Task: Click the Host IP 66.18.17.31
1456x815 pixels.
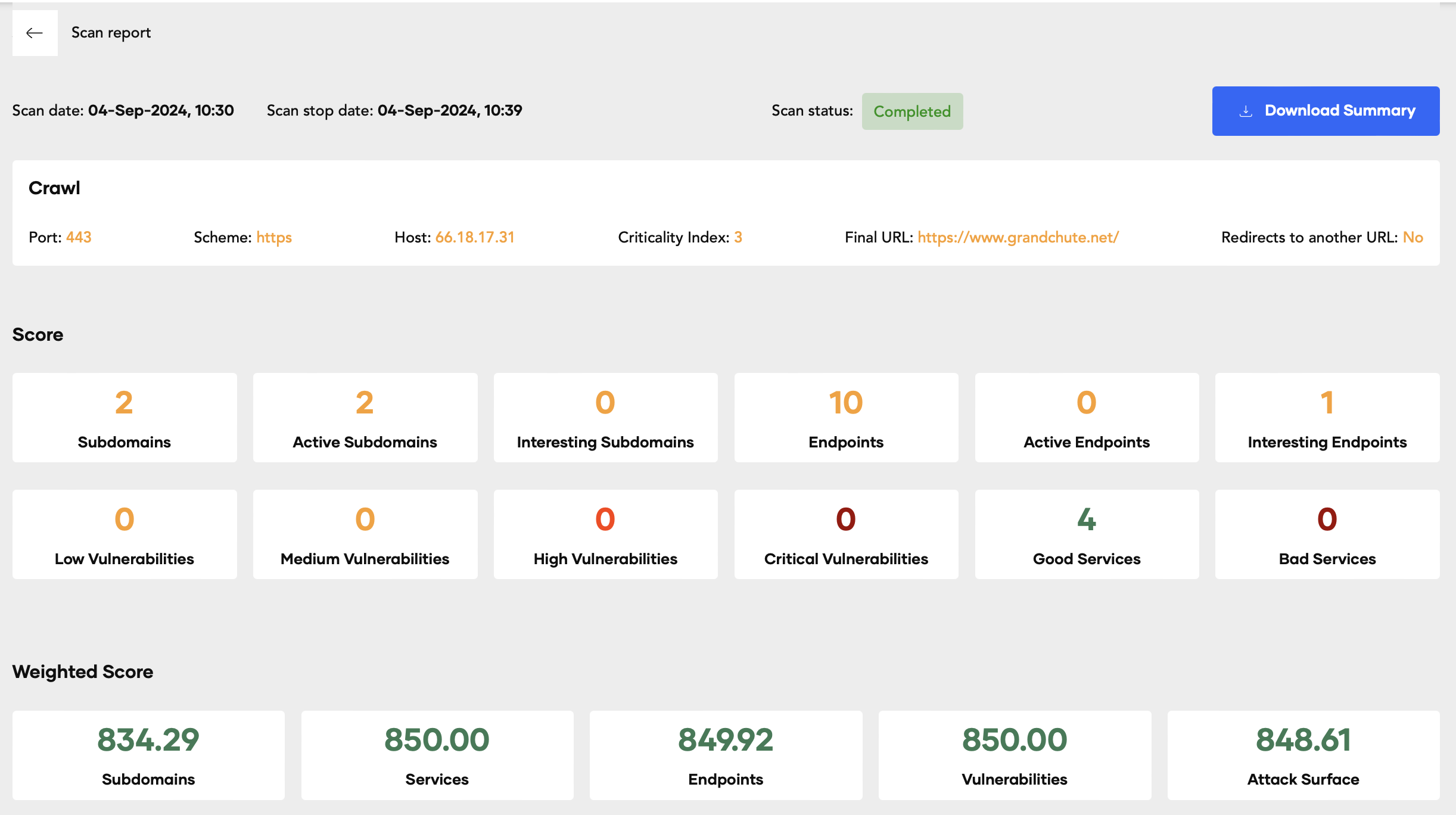Action: coord(475,237)
